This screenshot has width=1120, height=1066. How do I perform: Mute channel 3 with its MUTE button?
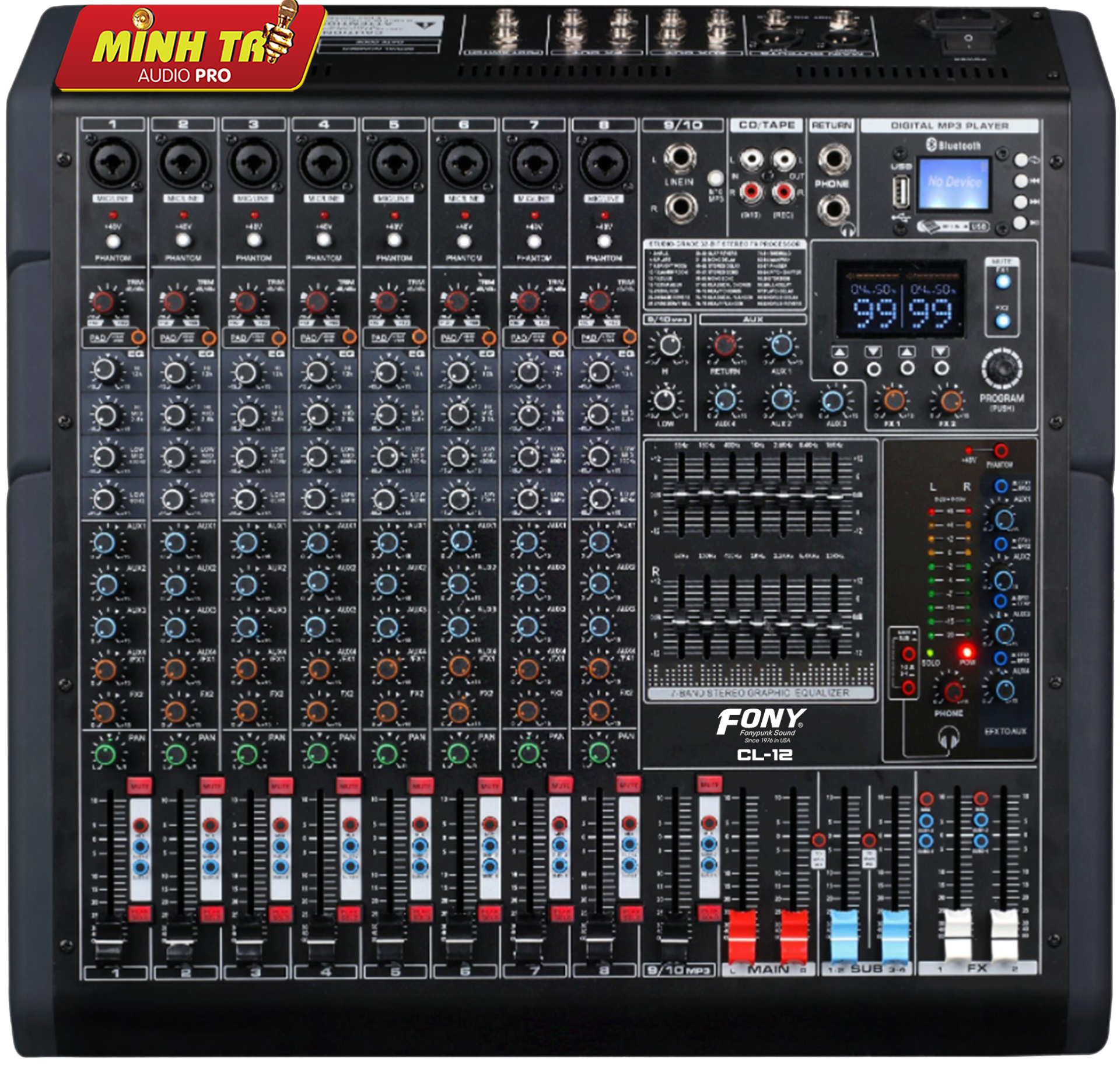click(280, 786)
